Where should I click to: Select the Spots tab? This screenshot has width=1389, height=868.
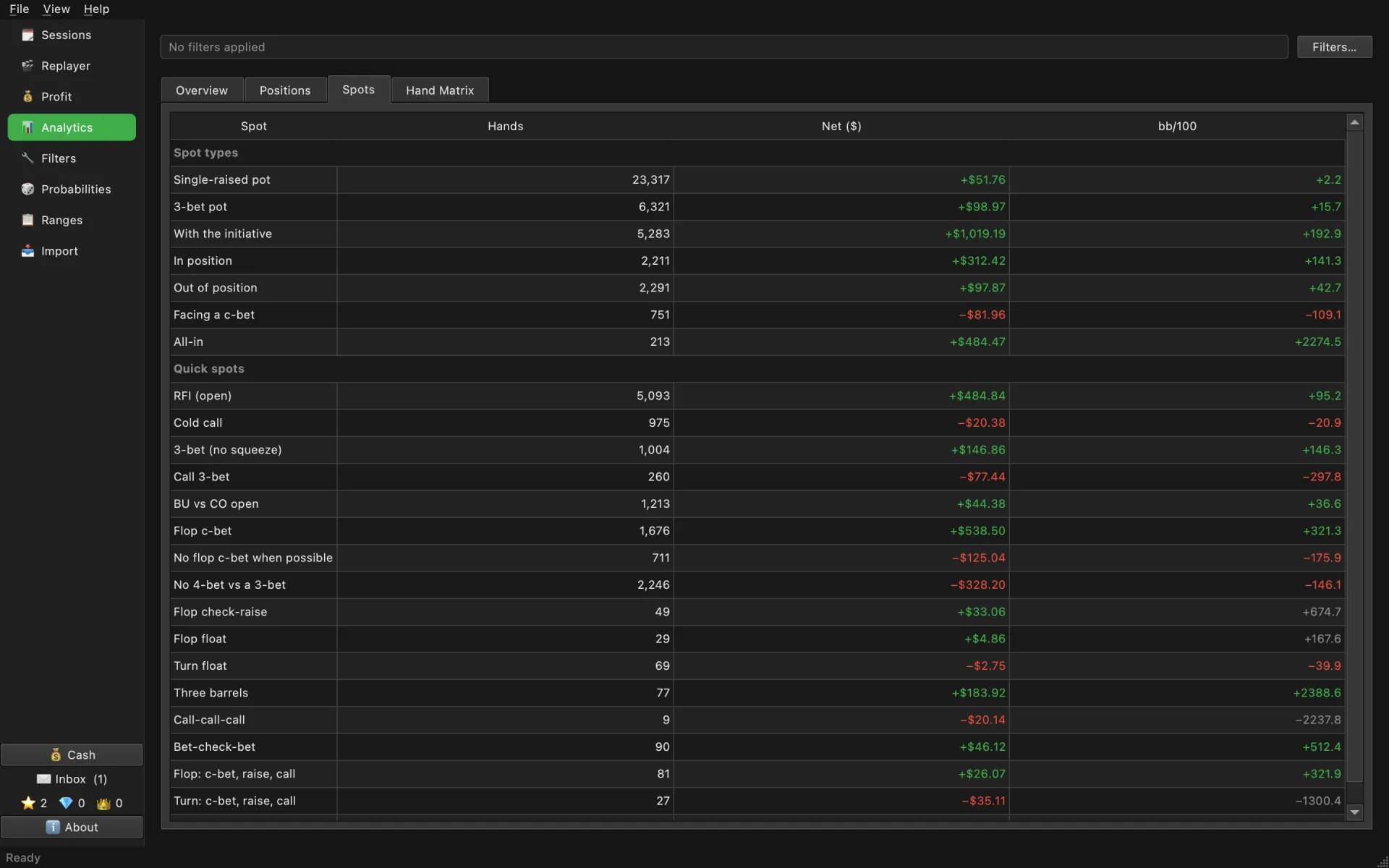[x=359, y=90]
